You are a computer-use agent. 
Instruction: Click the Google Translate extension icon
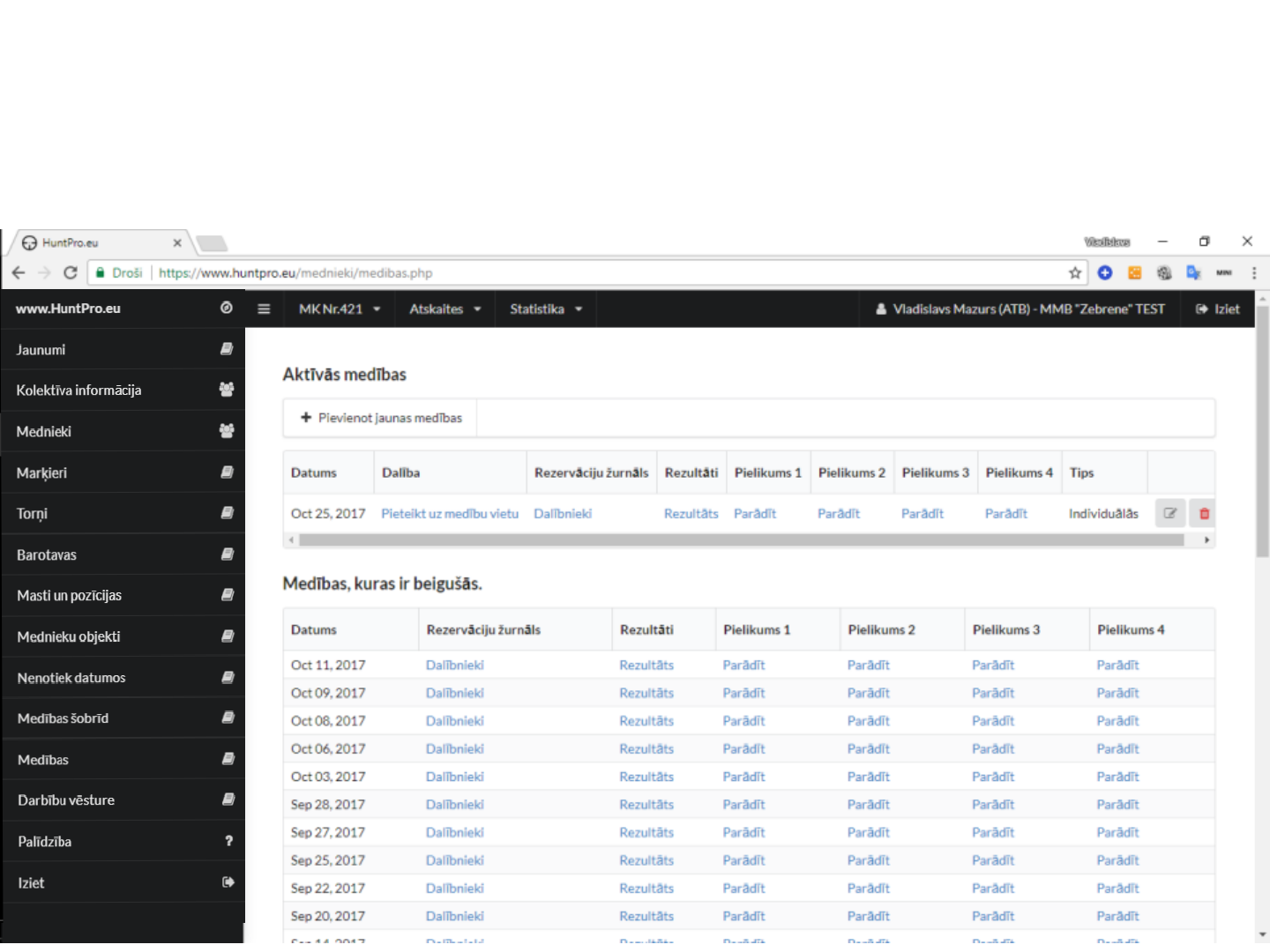click(1194, 273)
